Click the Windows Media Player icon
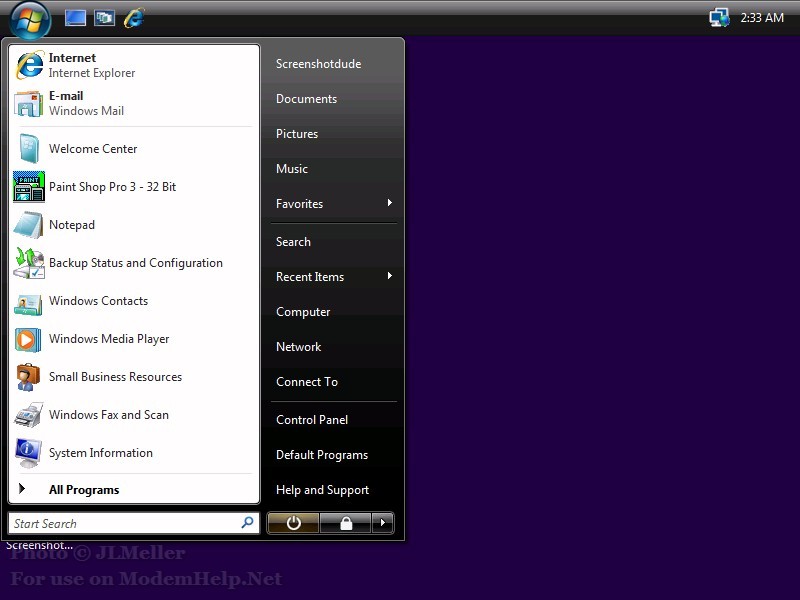 pyautogui.click(x=28, y=340)
